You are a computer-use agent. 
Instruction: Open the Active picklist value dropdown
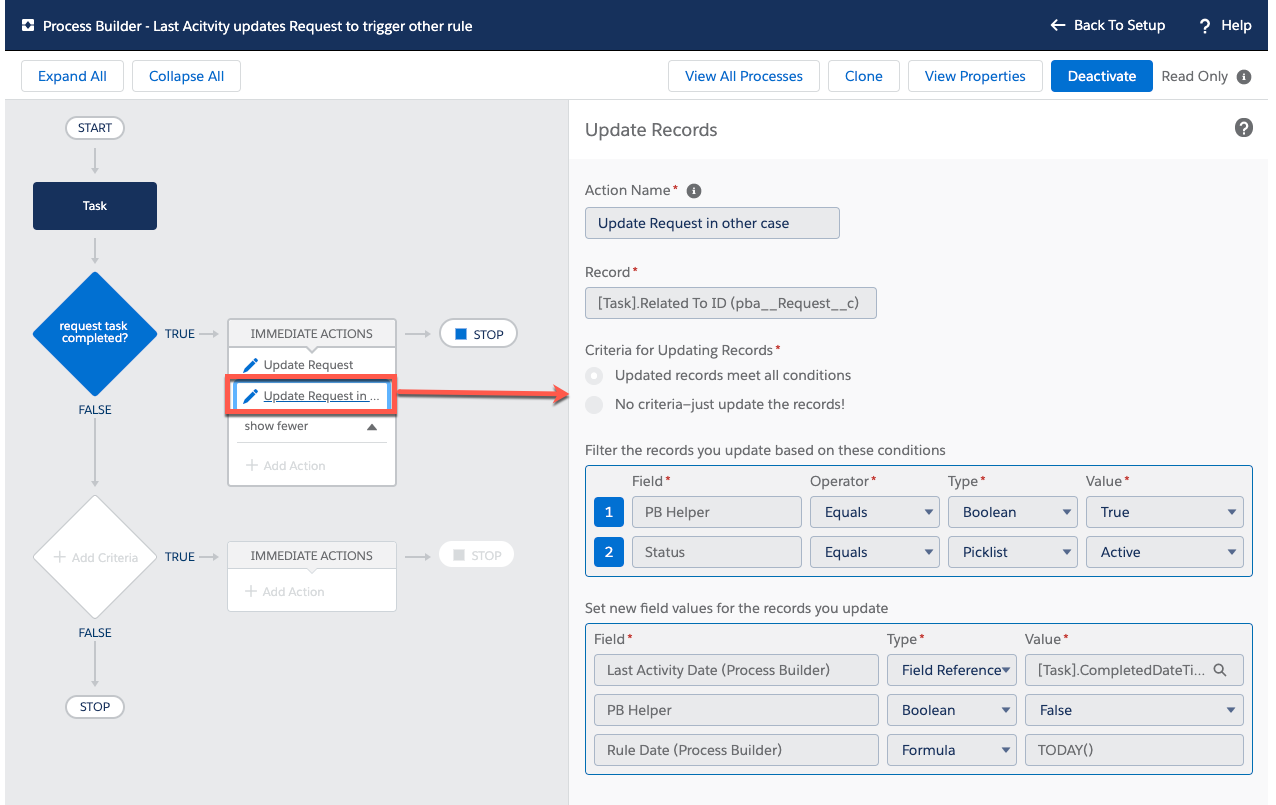[1164, 551]
